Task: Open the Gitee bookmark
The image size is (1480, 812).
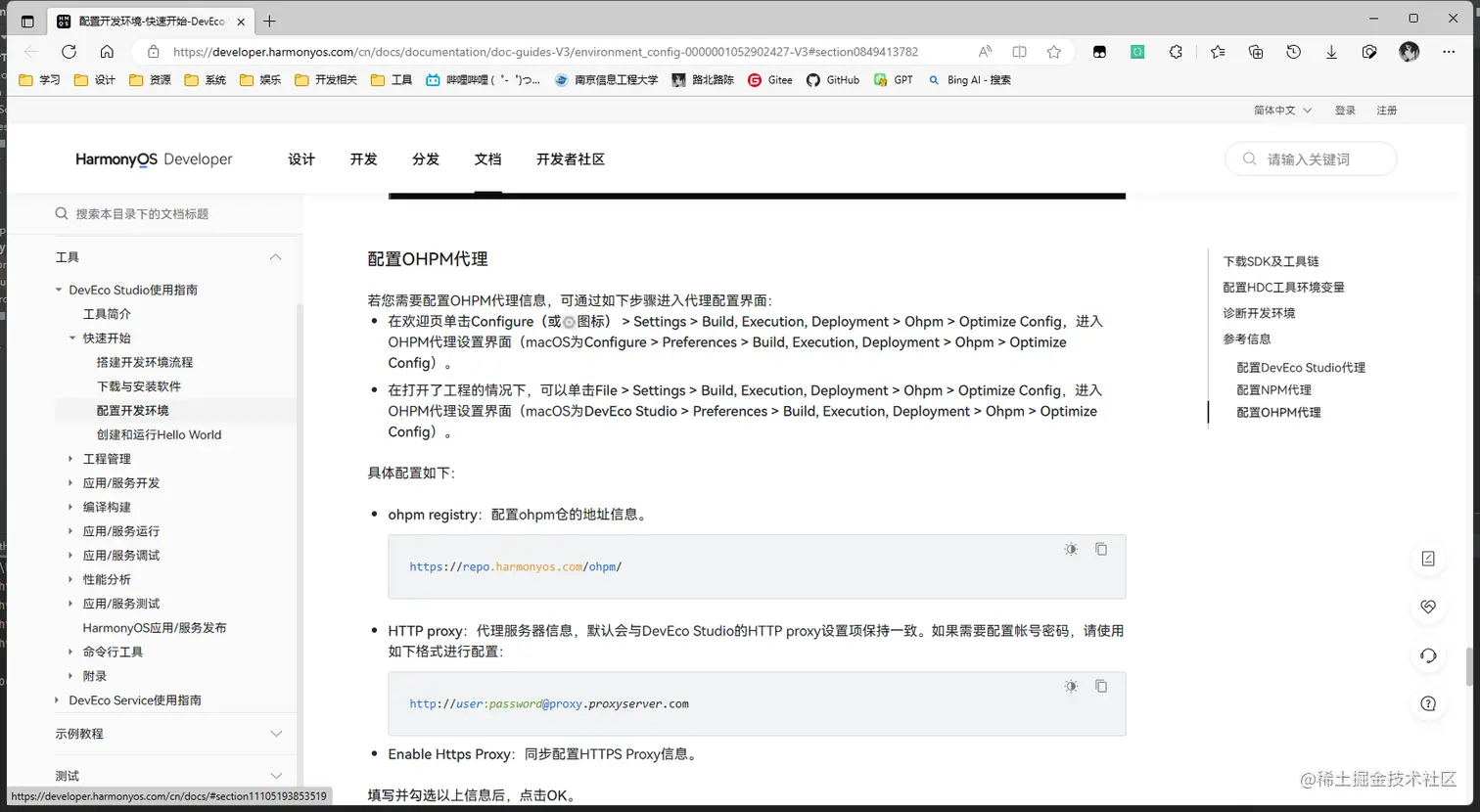Action: 770,80
